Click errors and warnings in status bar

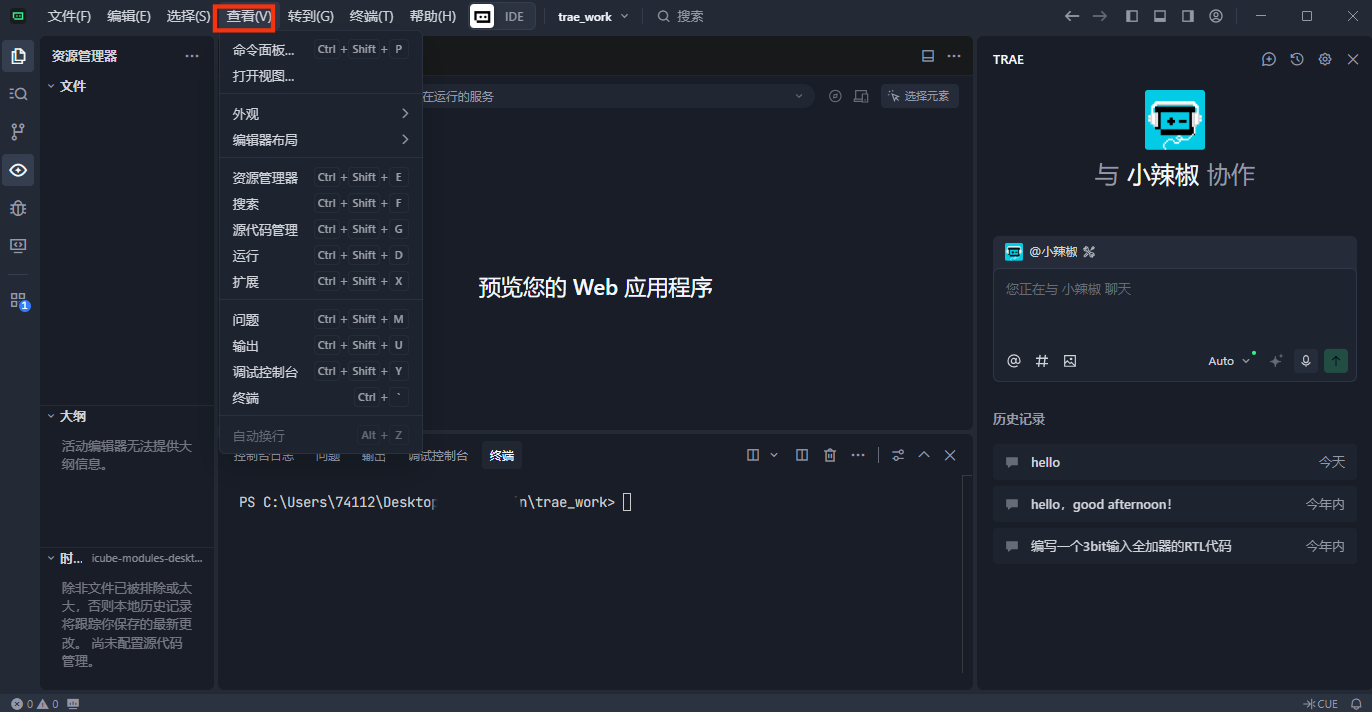(x=35, y=704)
